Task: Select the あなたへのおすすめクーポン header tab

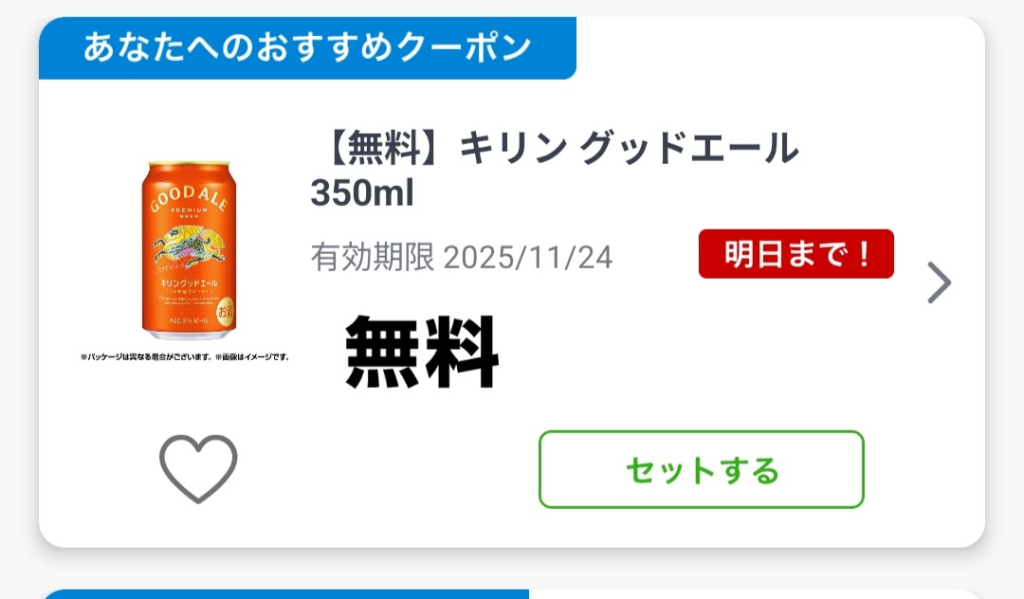Action: pyautogui.click(x=308, y=48)
